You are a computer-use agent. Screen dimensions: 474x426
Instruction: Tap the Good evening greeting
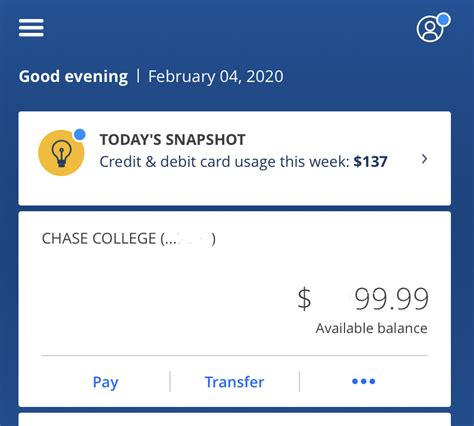(x=73, y=77)
